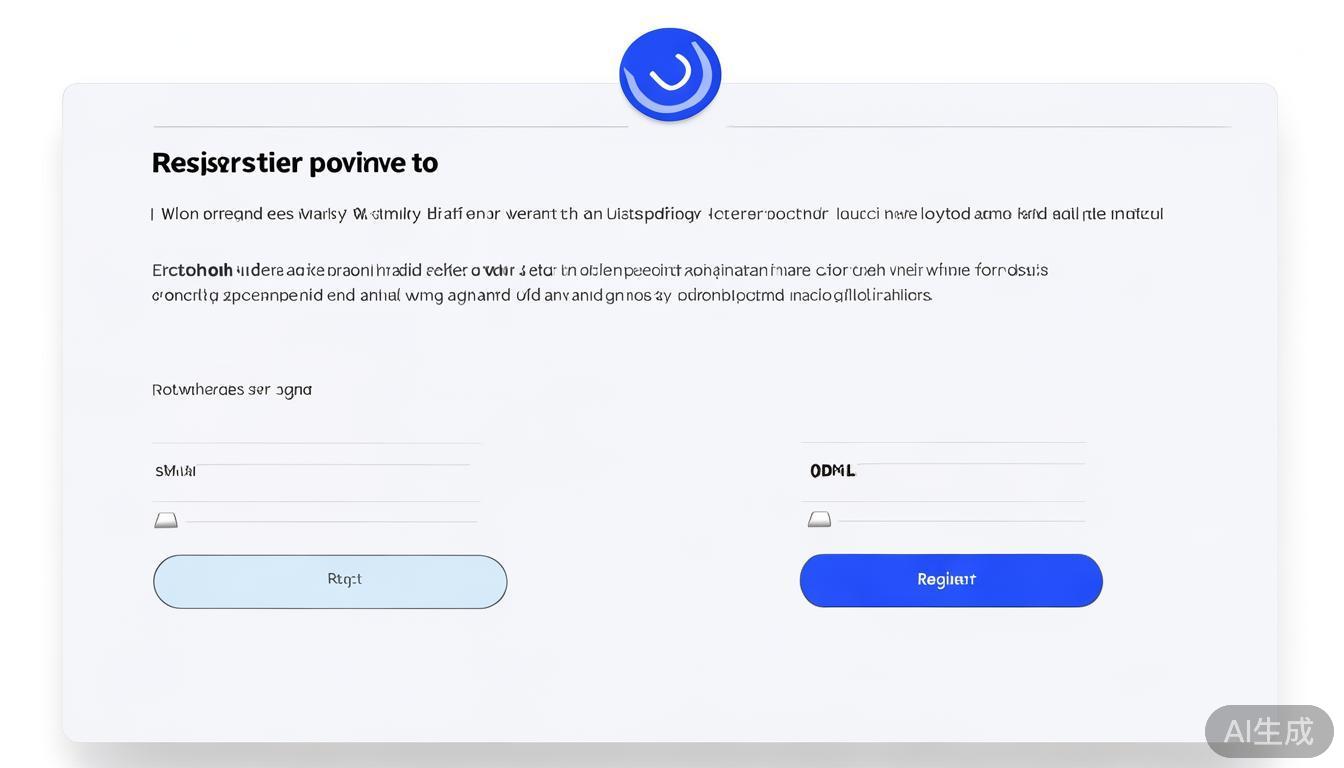Click the ODML field label

point(832,471)
